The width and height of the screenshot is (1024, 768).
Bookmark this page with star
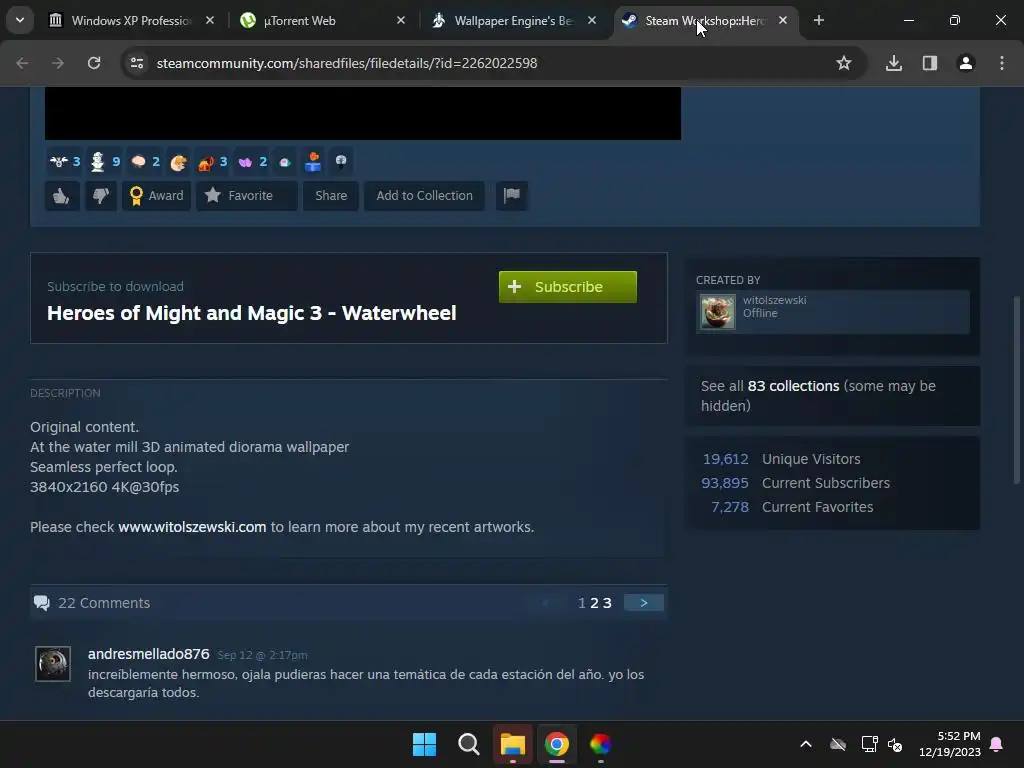click(844, 63)
